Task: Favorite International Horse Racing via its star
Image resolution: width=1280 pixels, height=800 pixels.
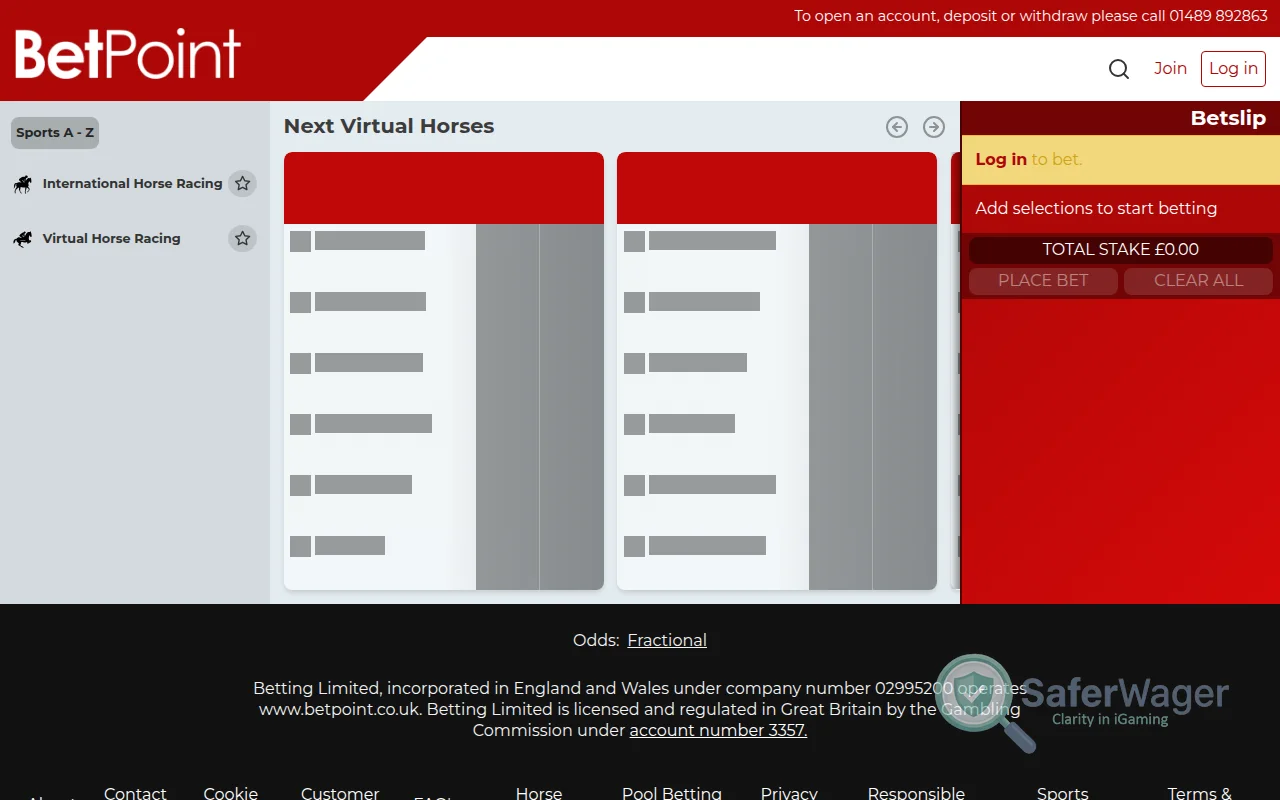Action: pyautogui.click(x=243, y=183)
